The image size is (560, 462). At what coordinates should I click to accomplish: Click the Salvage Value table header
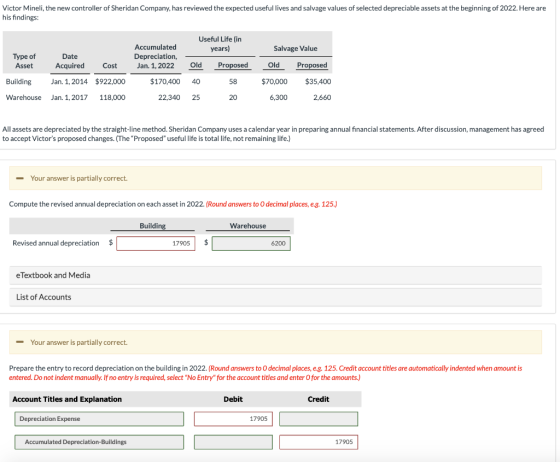295,49
